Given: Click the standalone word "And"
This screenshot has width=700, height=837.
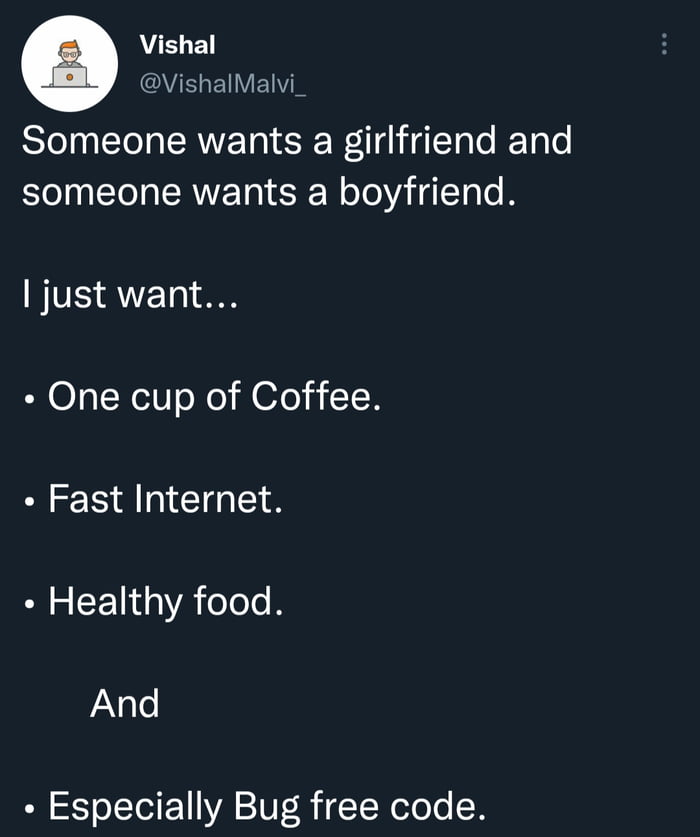Looking at the screenshot, I should pyautogui.click(x=125, y=704).
